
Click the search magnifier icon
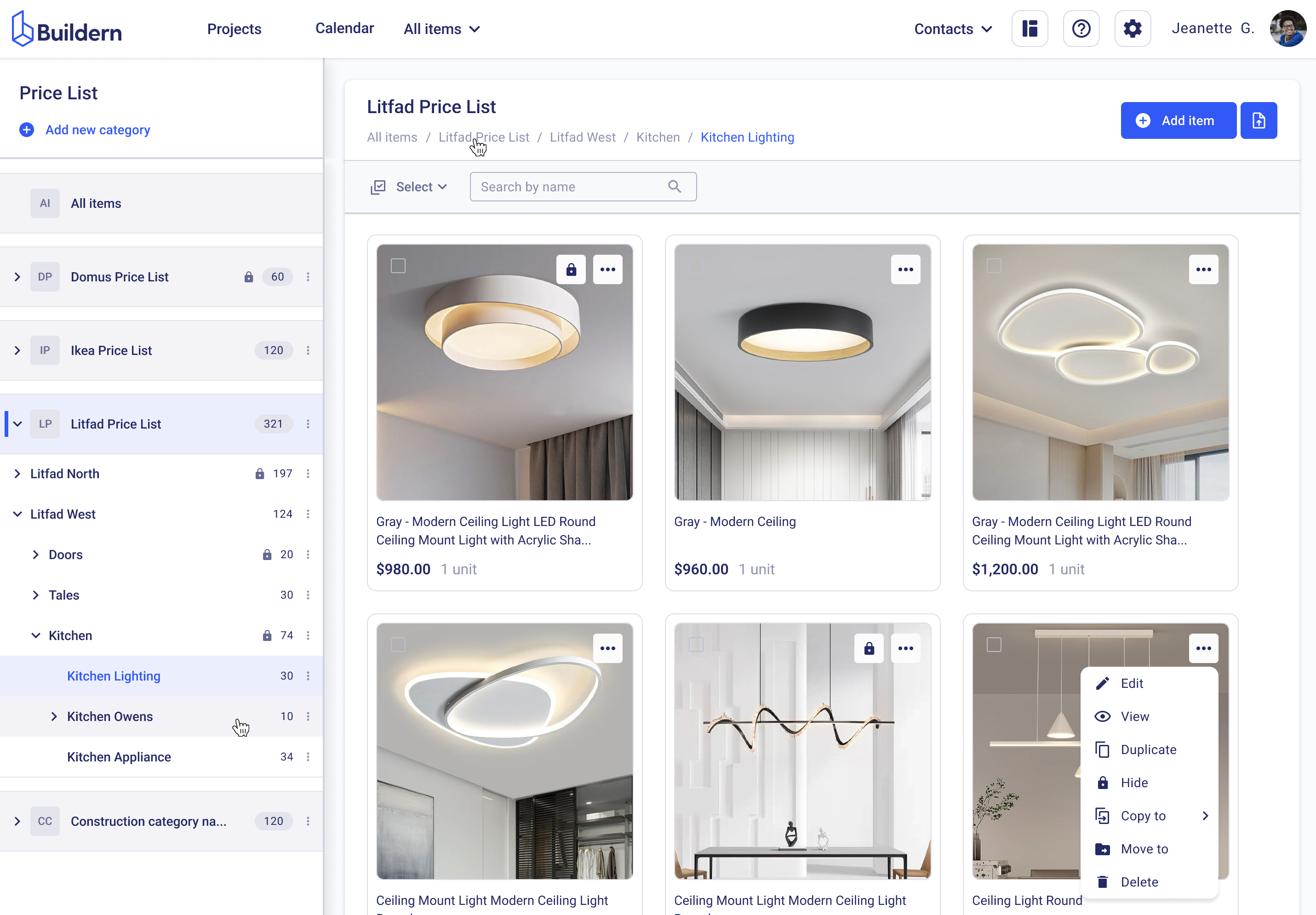click(675, 186)
